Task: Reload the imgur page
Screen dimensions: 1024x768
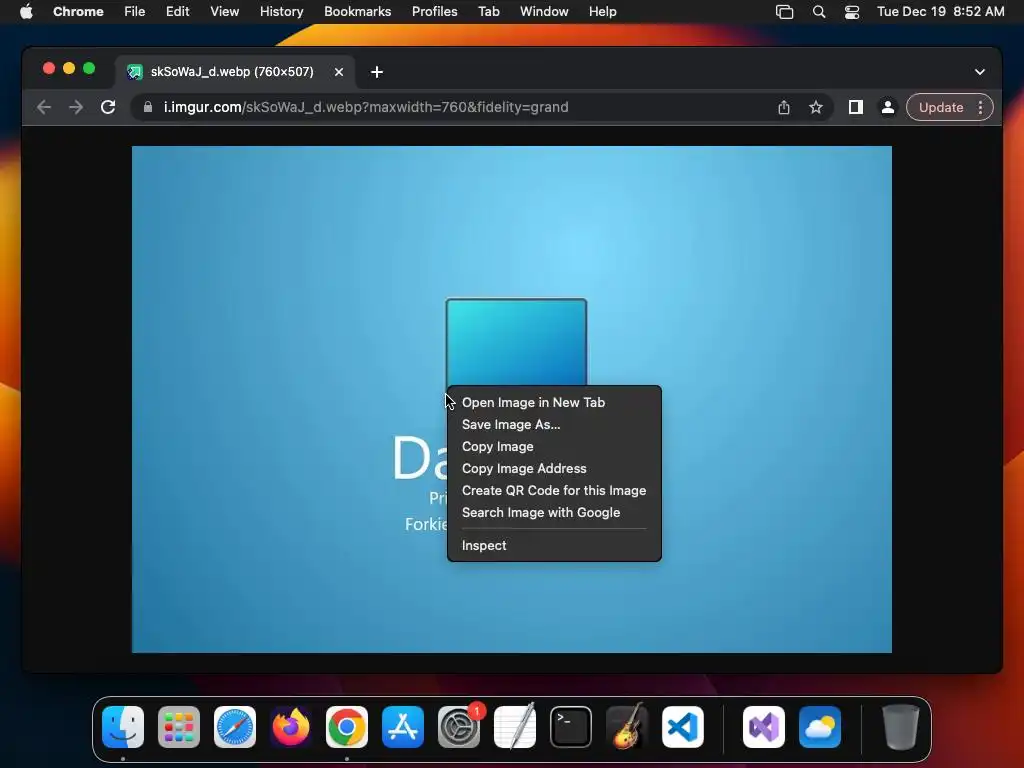Action: [x=108, y=107]
